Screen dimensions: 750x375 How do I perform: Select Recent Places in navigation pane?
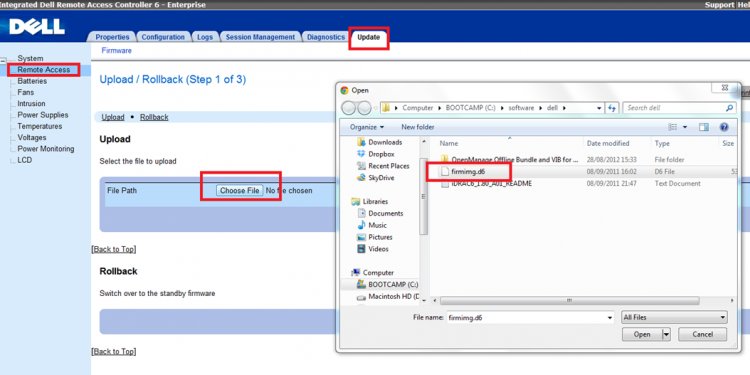pyautogui.click(x=384, y=166)
